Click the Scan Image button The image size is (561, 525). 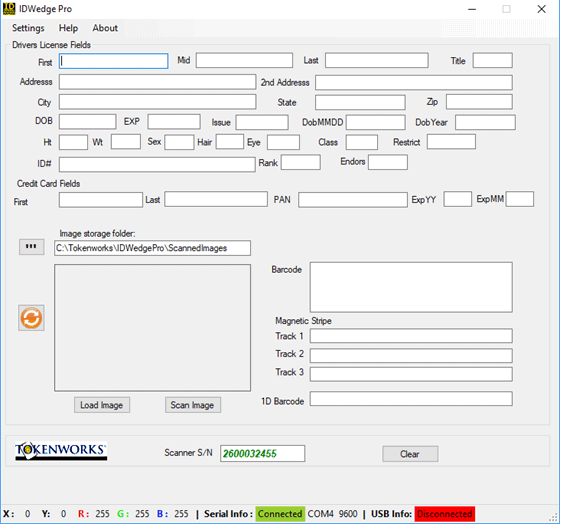(193, 405)
